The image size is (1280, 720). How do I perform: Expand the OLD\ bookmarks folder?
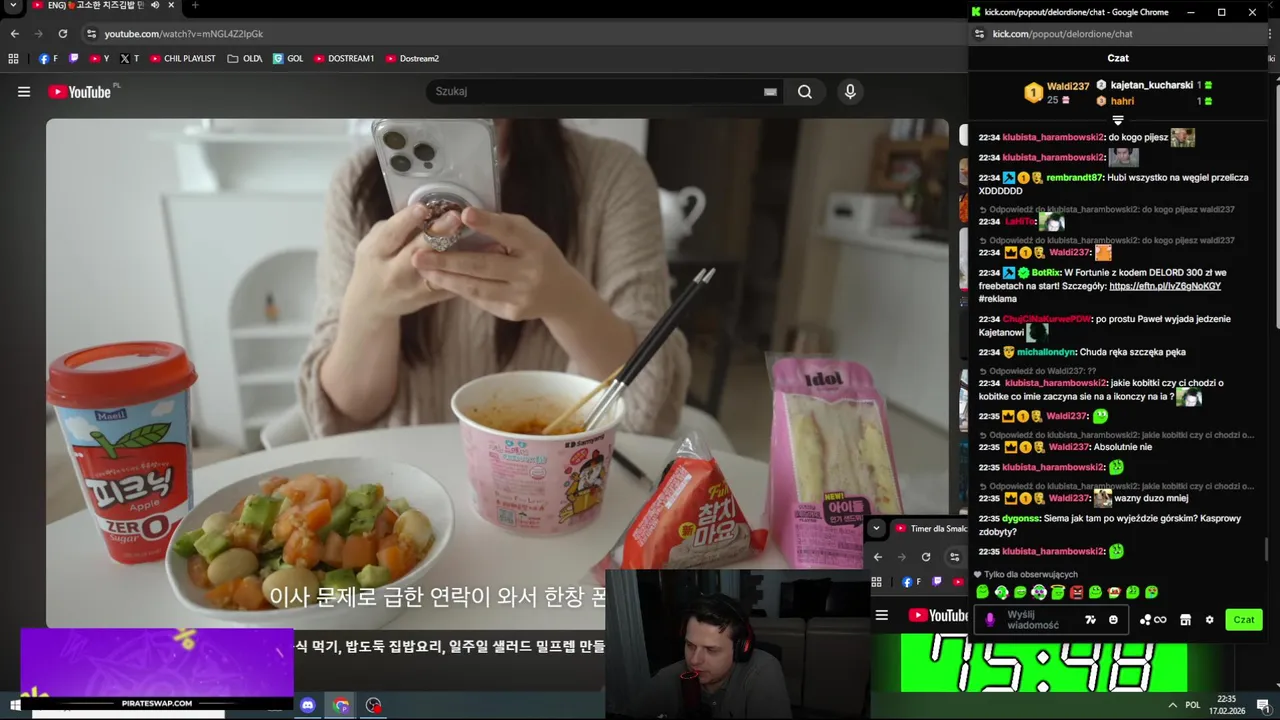tap(245, 59)
